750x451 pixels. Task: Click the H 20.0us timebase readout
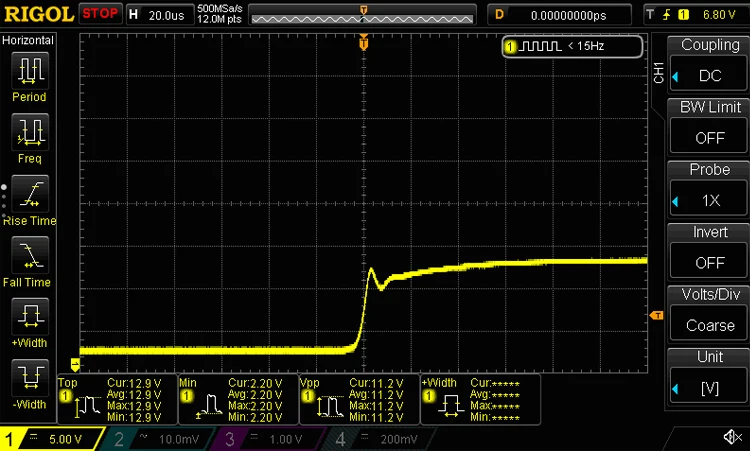(160, 14)
